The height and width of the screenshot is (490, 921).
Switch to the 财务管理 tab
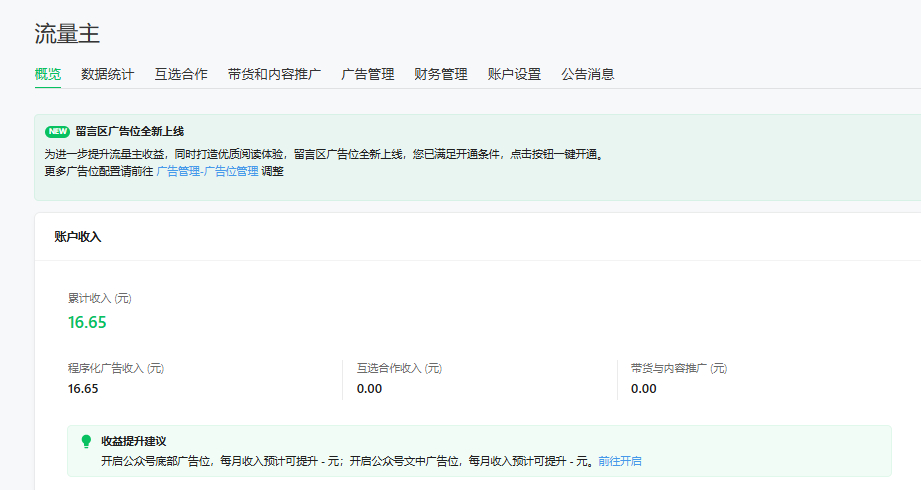click(x=441, y=74)
